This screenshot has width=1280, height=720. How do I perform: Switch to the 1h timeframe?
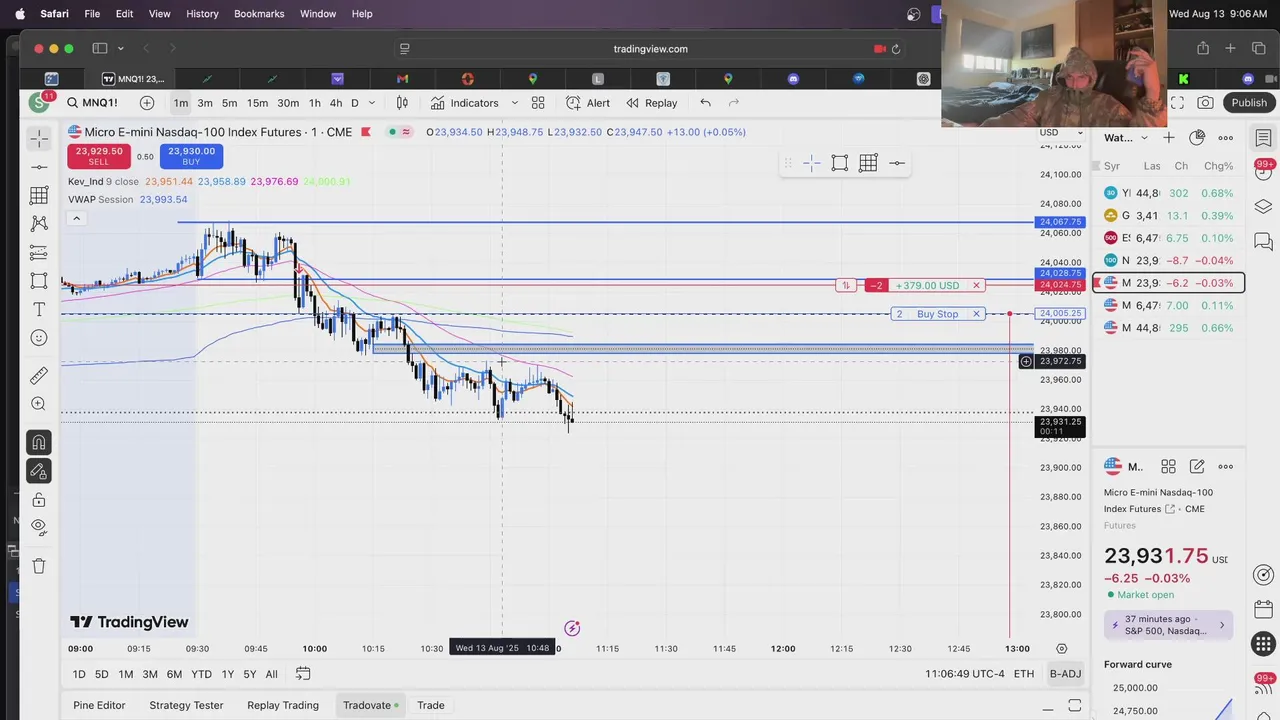click(x=314, y=103)
